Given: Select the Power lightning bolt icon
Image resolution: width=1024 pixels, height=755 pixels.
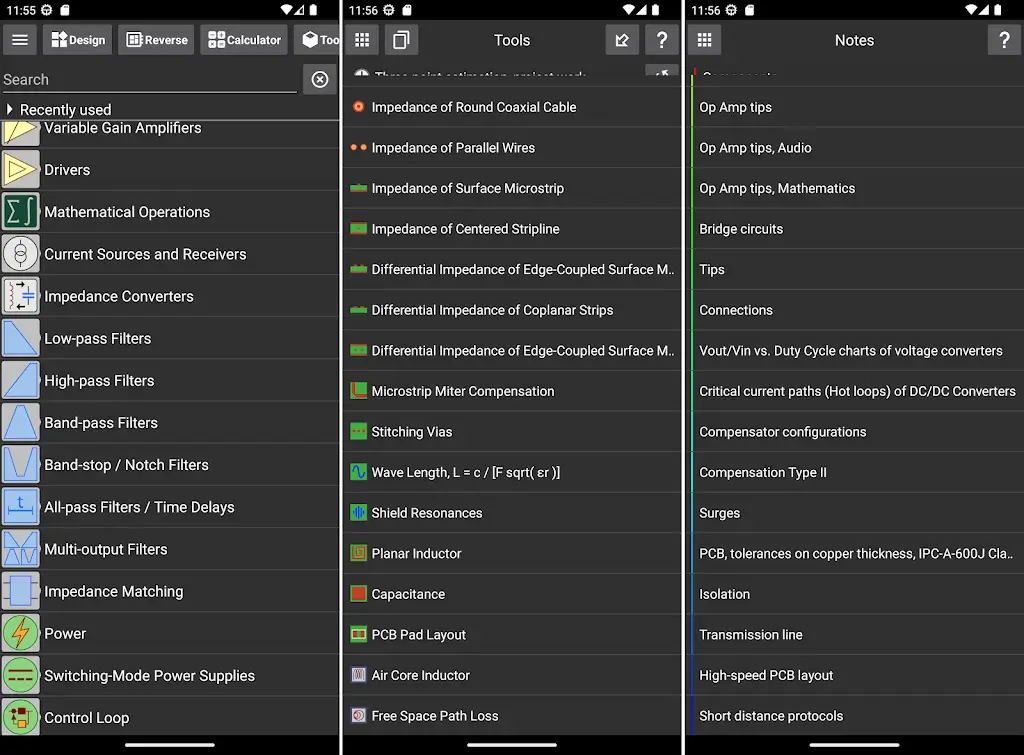Looking at the screenshot, I should 20,633.
